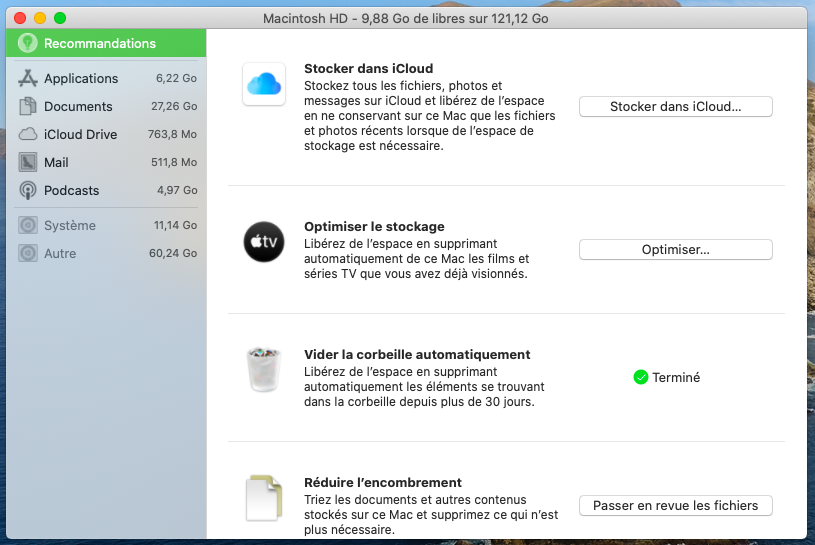
Task: Open the Podcasts category
Action: 106,191
